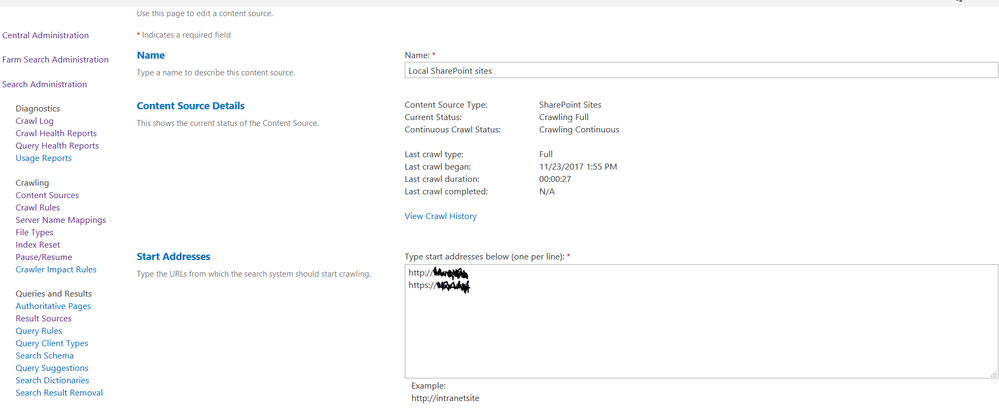Select the 'Indicates a required field' note
Viewport: 999px width, 415px height.
tap(186, 35)
